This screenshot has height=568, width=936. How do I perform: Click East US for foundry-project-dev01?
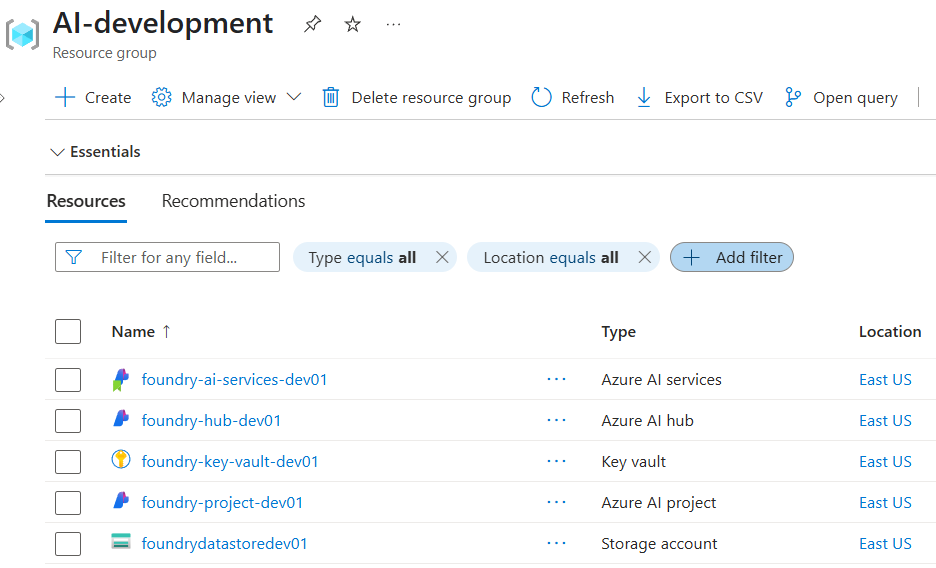(x=885, y=503)
